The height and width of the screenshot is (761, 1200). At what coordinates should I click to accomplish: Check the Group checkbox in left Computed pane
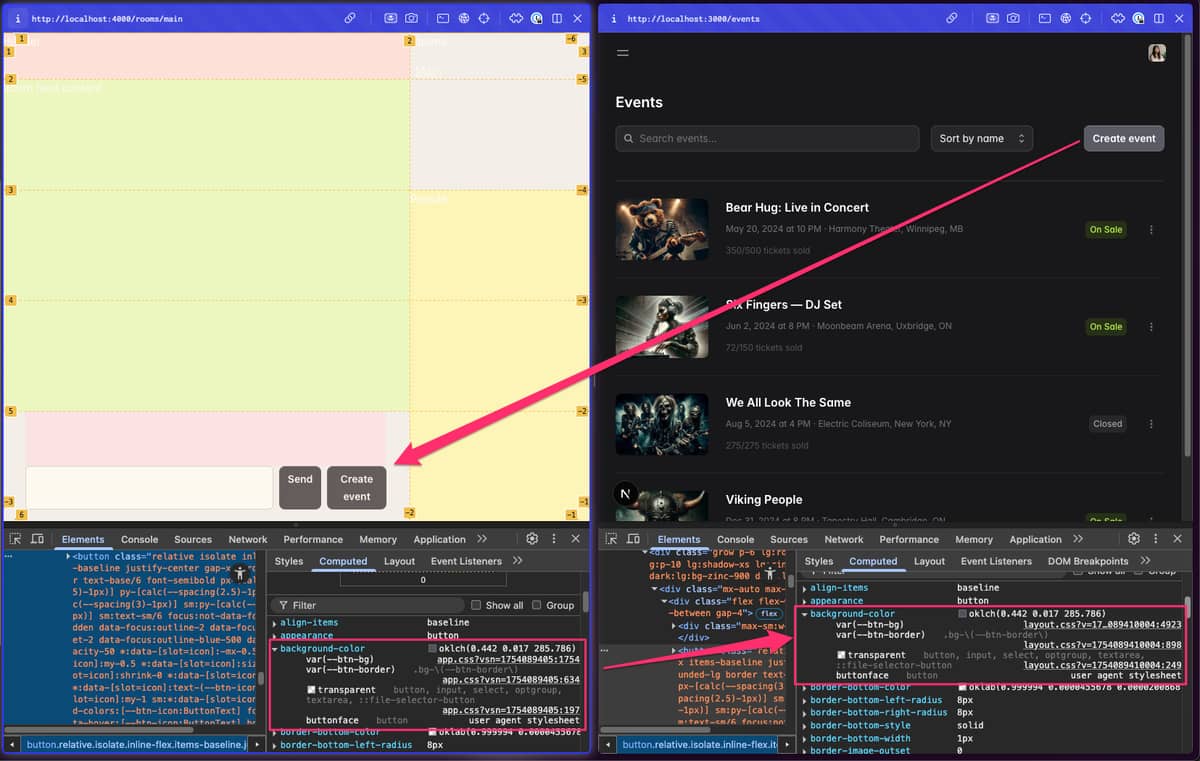(537, 605)
